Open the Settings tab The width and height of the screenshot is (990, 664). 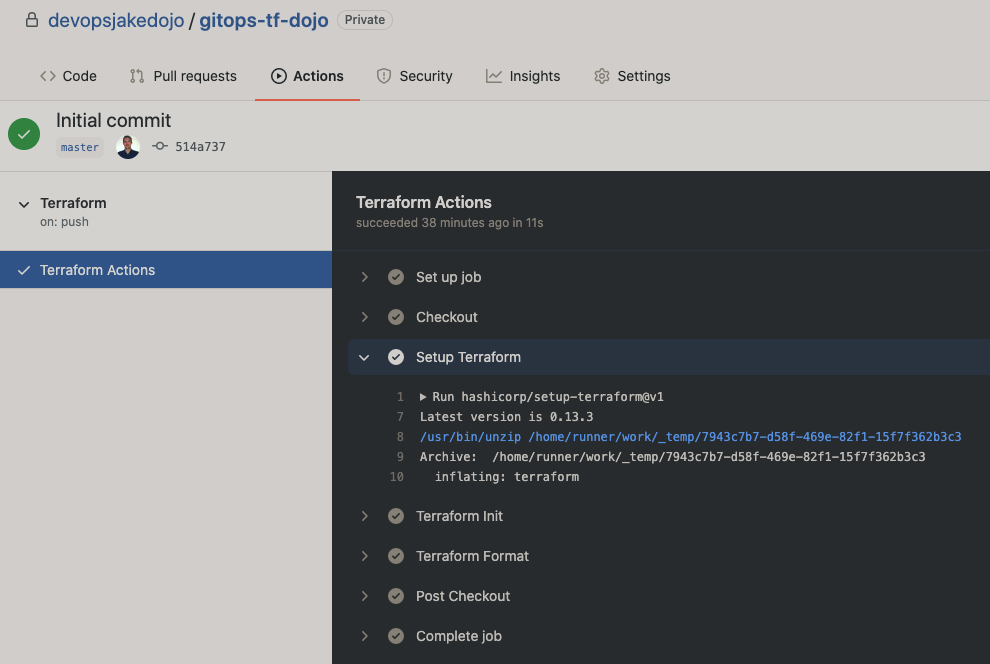(632, 76)
